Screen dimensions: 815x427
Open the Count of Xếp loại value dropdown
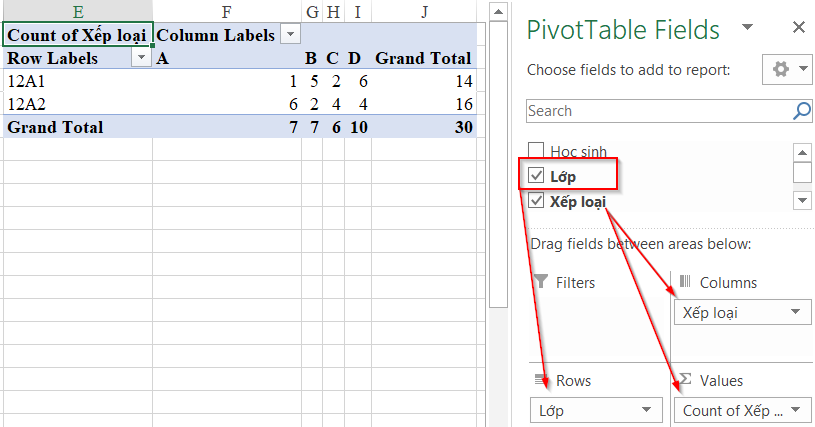click(795, 410)
